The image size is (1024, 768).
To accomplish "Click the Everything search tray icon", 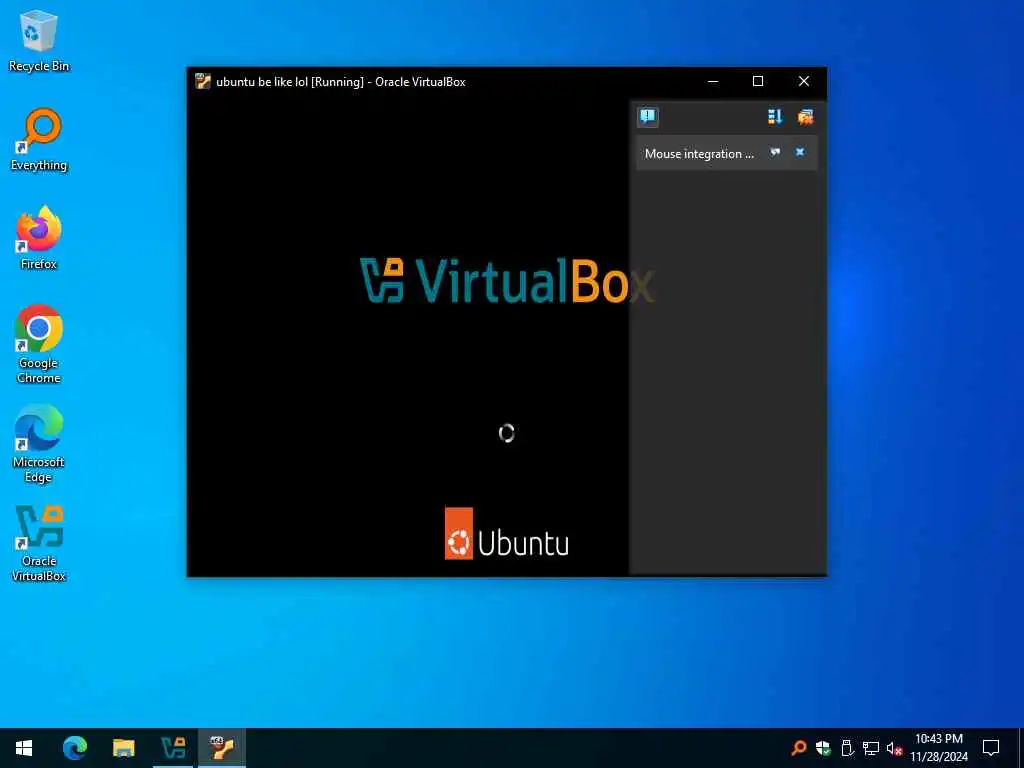I will coord(798,748).
